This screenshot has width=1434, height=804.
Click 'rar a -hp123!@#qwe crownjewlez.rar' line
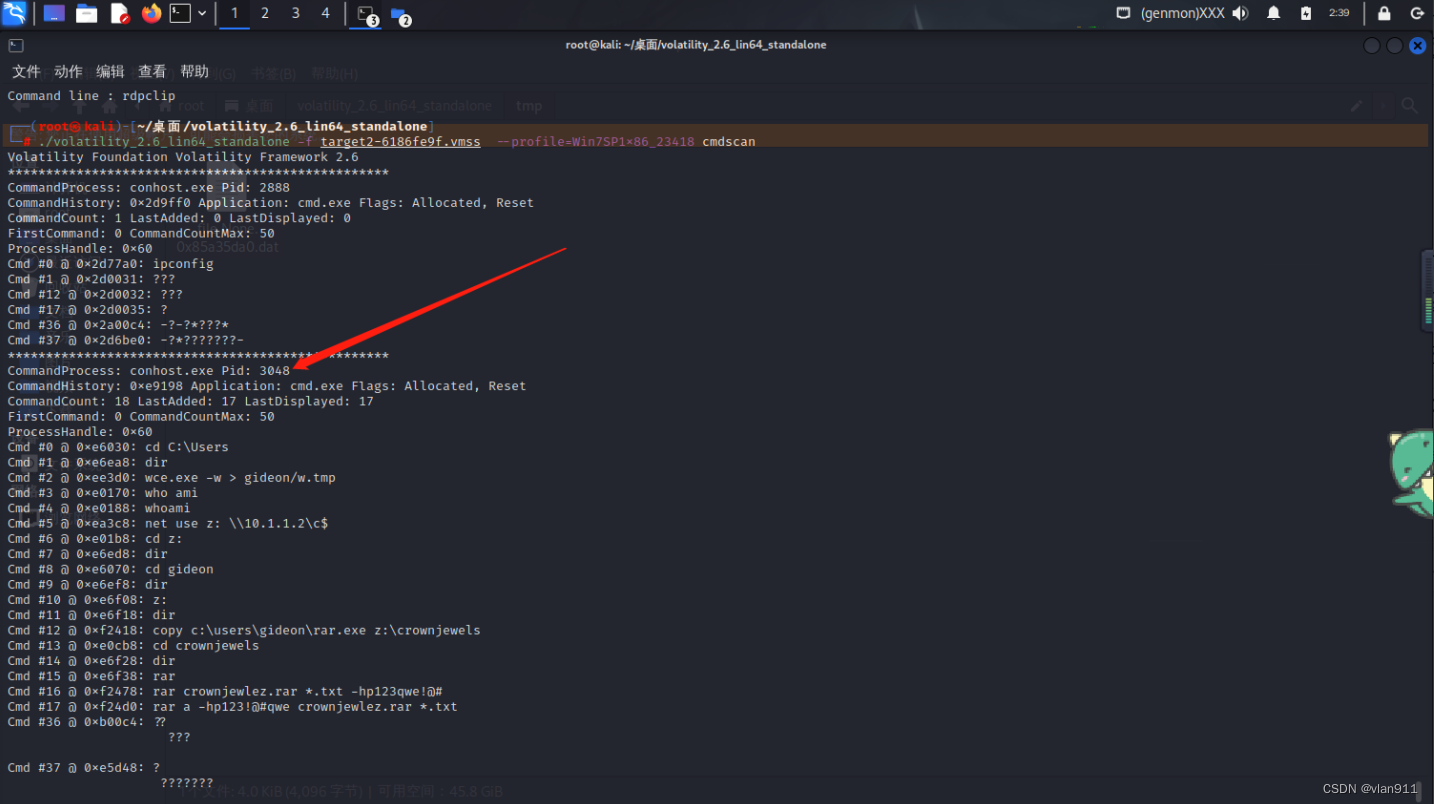(x=232, y=706)
